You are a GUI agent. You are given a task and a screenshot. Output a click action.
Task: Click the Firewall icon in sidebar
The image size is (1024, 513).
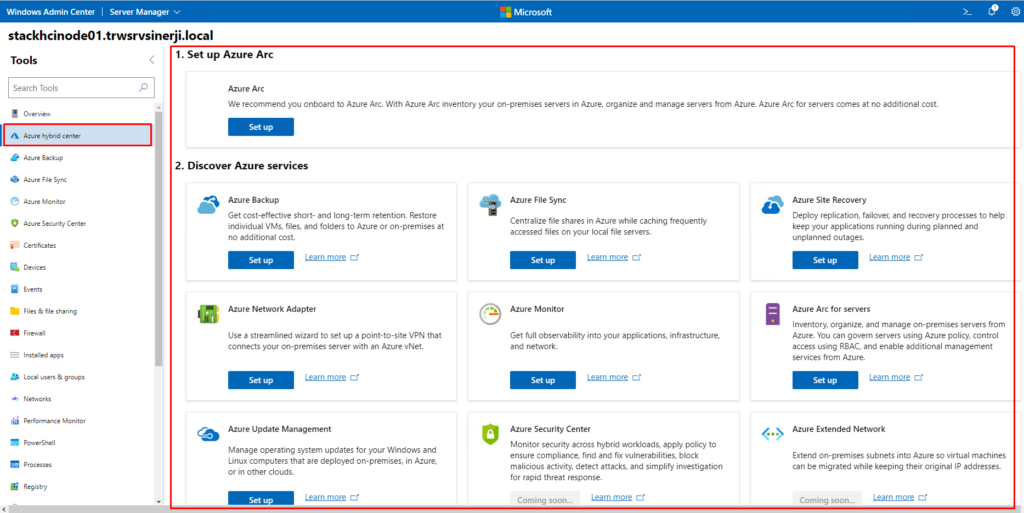click(14, 333)
